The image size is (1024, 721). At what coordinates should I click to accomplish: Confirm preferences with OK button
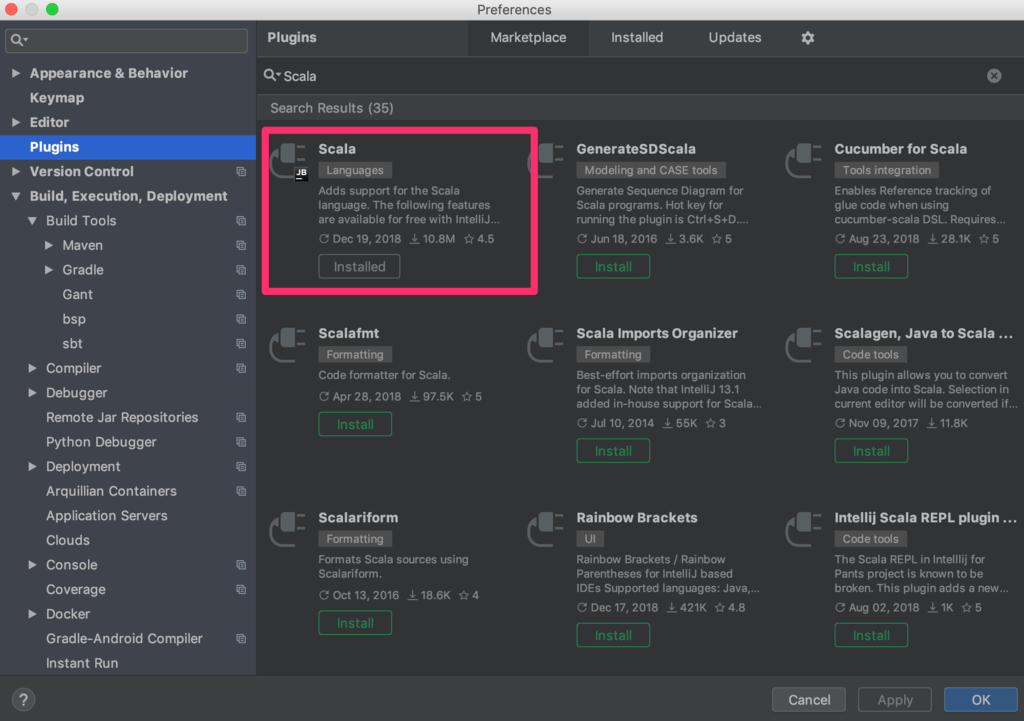coord(980,700)
